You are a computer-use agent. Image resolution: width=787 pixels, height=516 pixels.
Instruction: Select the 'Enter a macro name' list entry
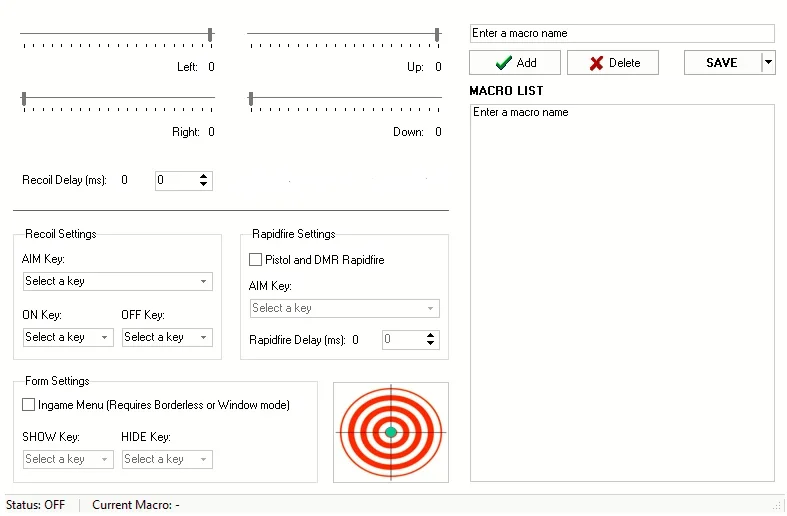[x=520, y=112]
